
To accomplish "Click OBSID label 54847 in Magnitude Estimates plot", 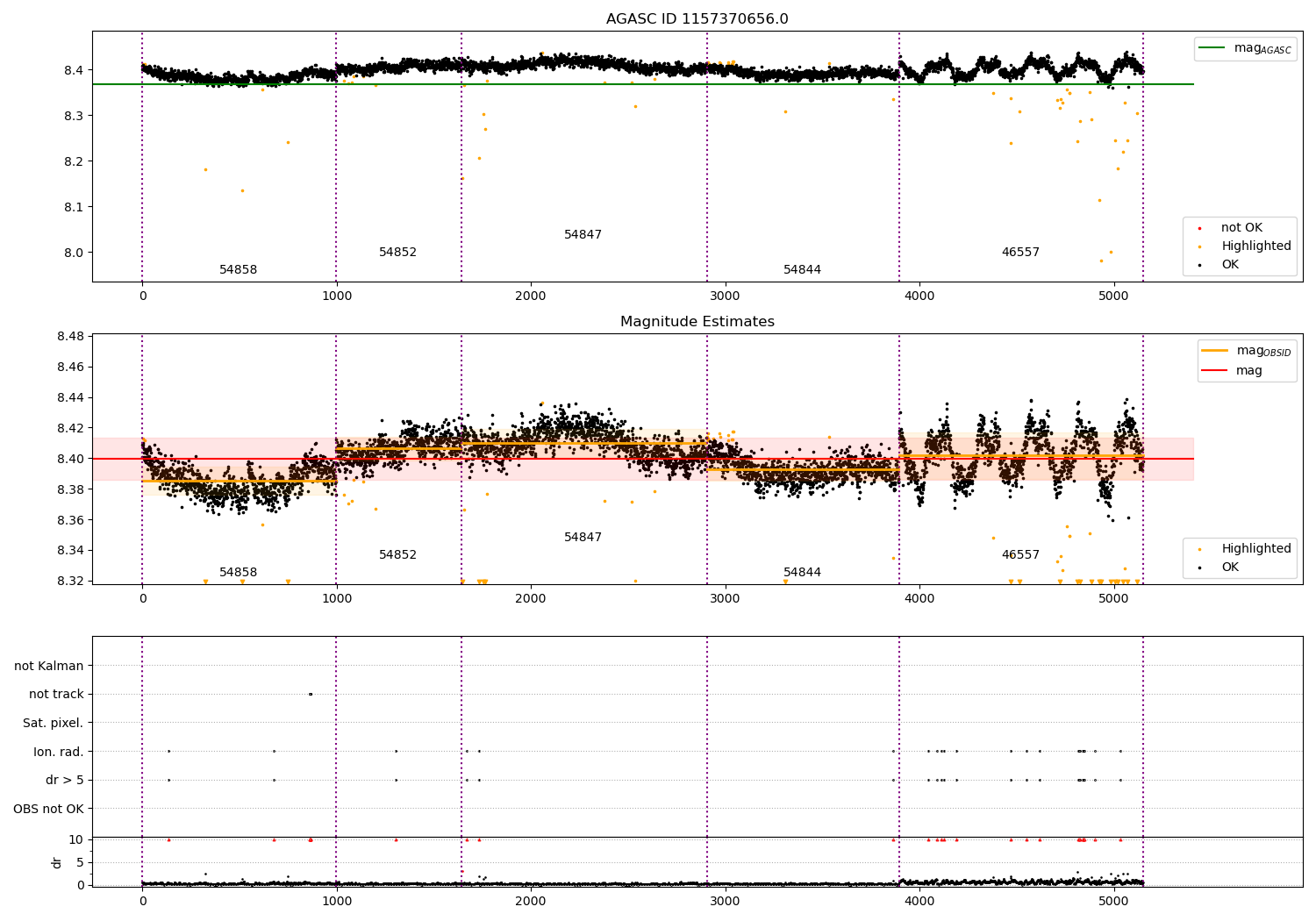I will tap(583, 538).
